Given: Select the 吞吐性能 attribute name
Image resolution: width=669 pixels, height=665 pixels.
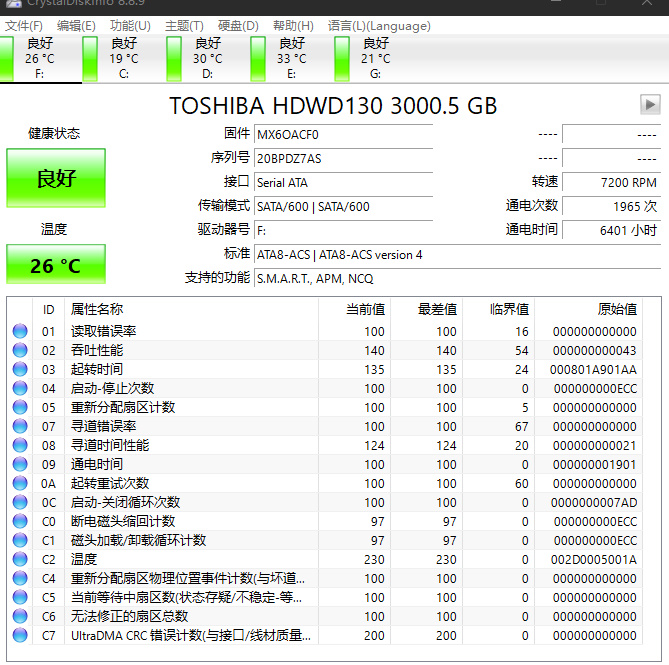Looking at the screenshot, I should pyautogui.click(x=97, y=350).
